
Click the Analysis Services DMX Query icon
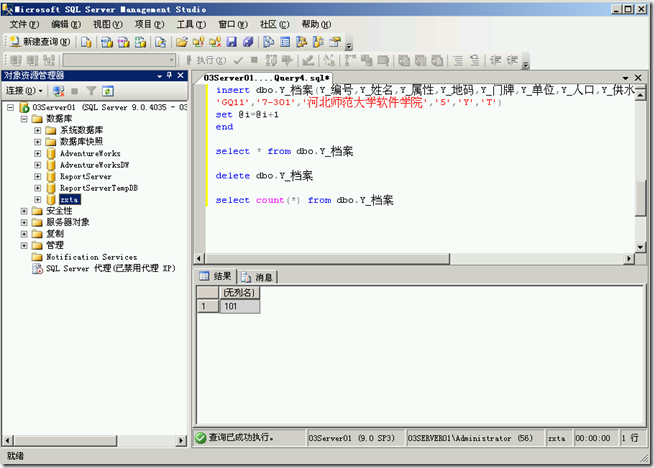pyautogui.click(x=123, y=42)
